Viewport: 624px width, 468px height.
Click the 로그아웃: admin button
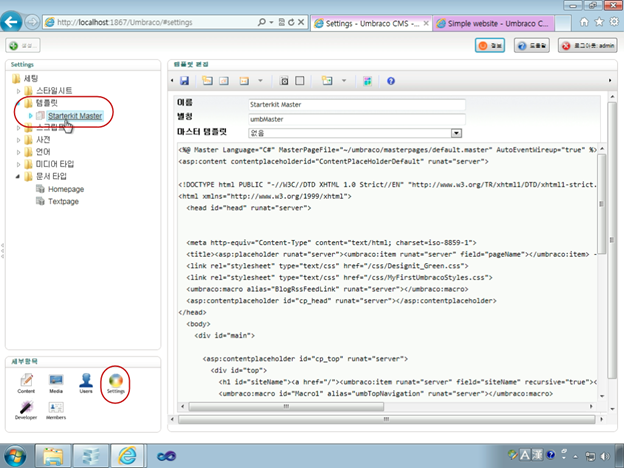pyautogui.click(x=588, y=46)
